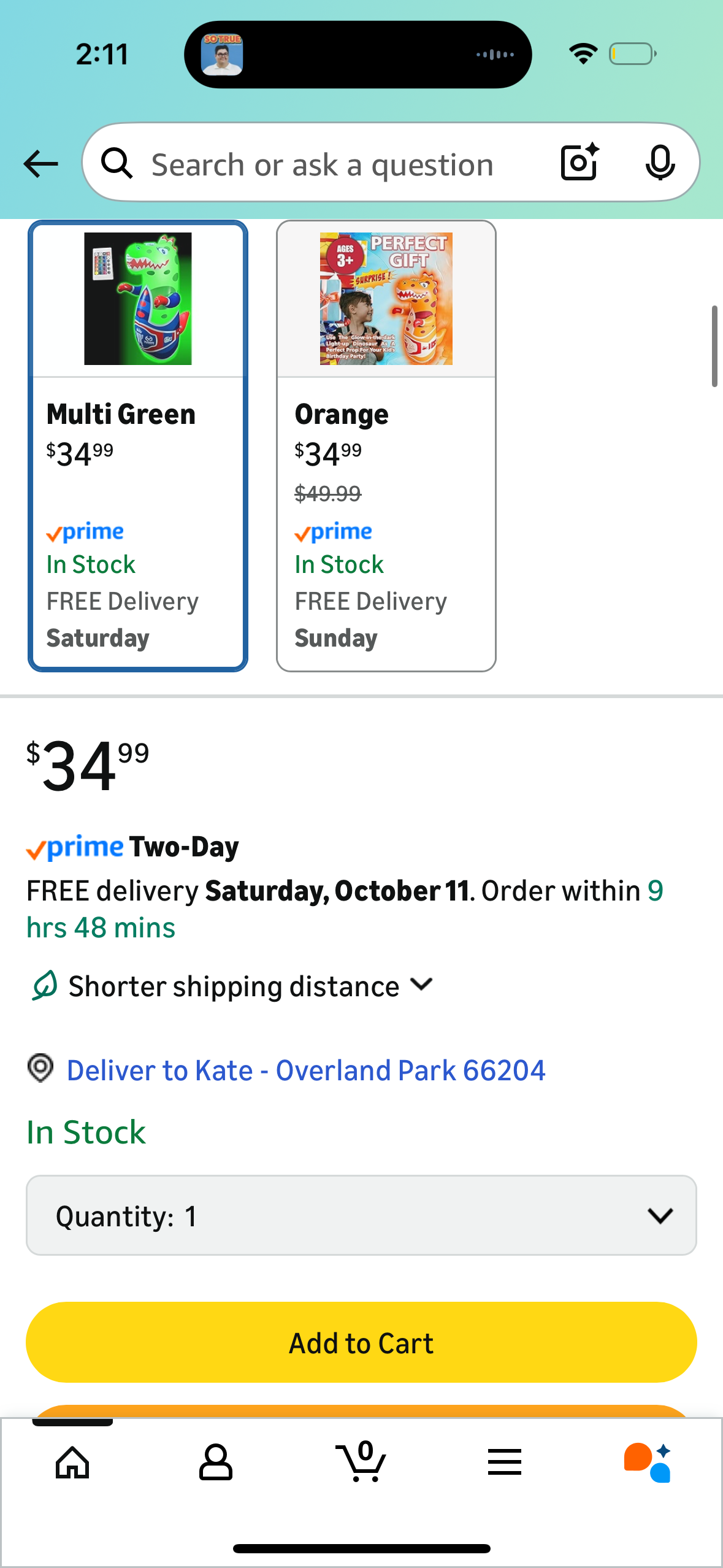This screenshot has height=1568, width=723.
Task: Tap the magnifying glass search icon
Action: pos(117,164)
